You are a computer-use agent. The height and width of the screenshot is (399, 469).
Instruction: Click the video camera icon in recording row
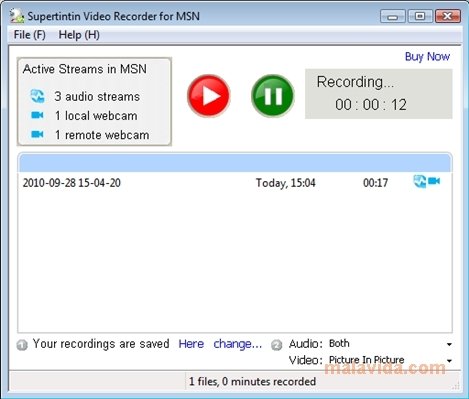[434, 181]
